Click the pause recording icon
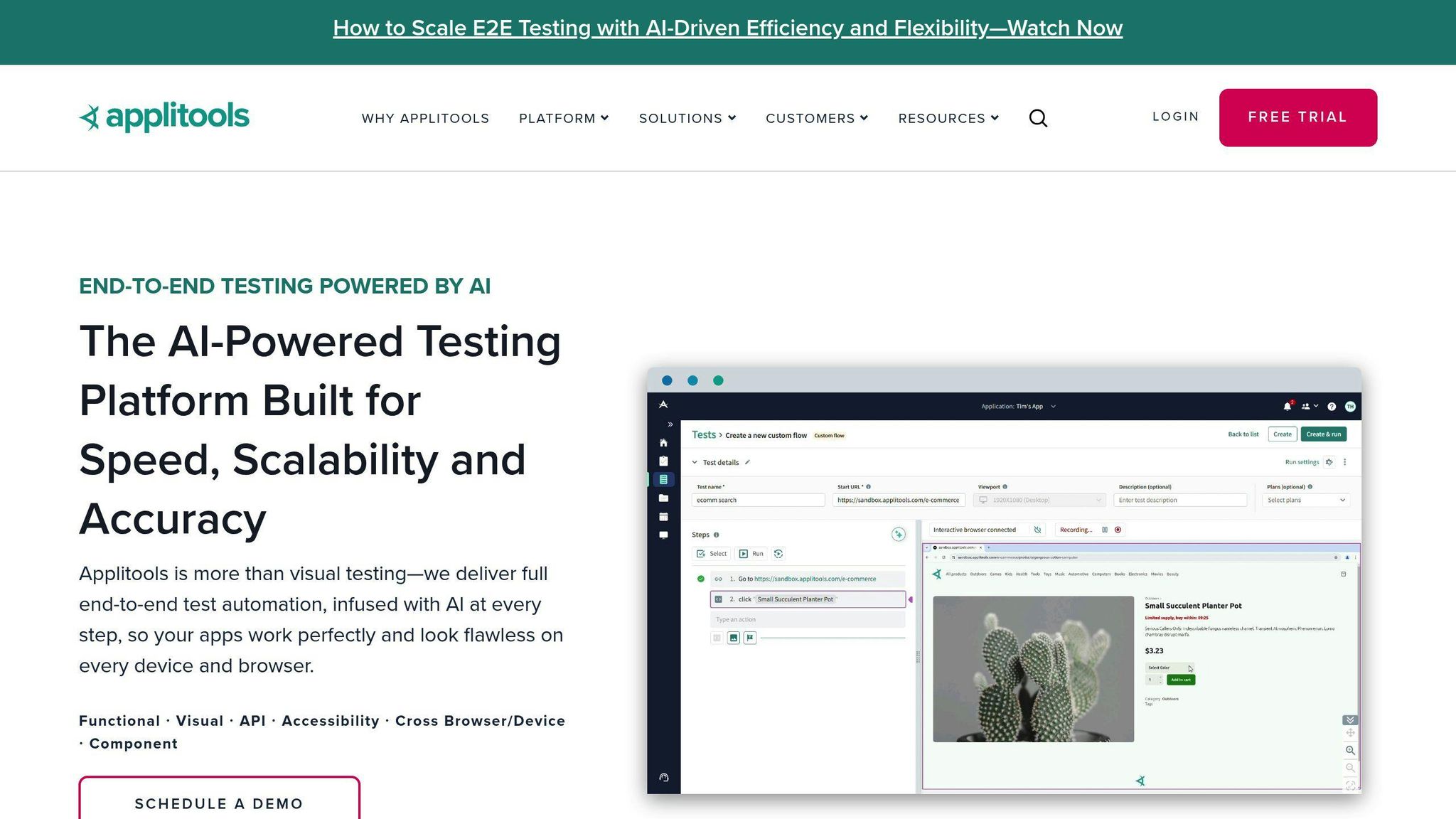1456x819 pixels. coord(1105,530)
